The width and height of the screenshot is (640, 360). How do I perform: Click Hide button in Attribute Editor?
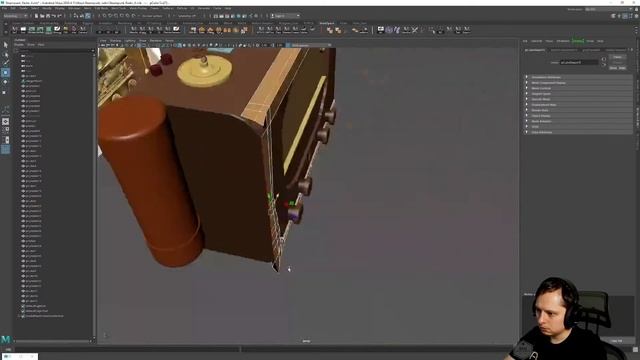pyautogui.click(x=622, y=68)
